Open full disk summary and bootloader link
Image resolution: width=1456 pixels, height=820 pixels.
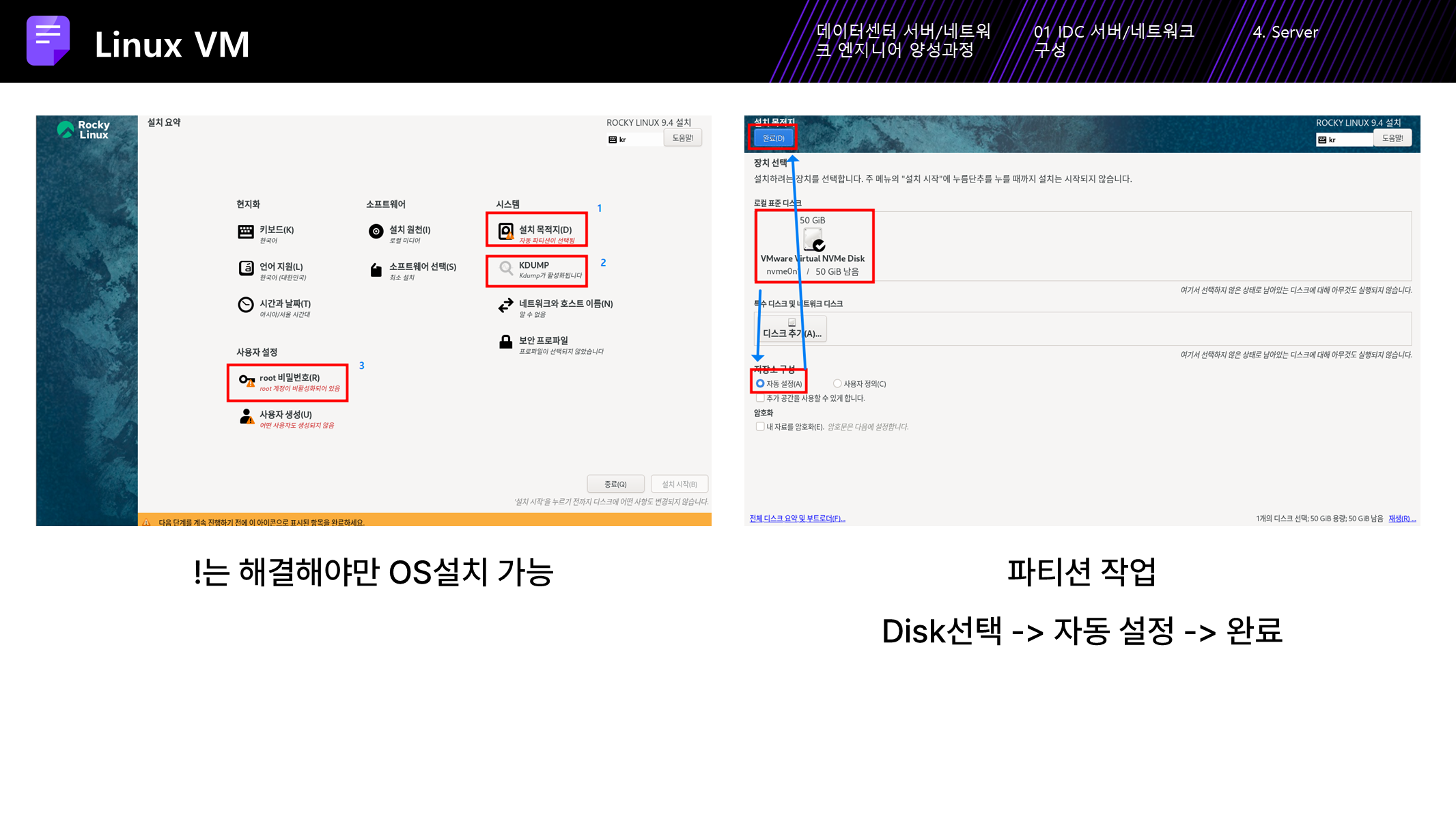tap(797, 519)
